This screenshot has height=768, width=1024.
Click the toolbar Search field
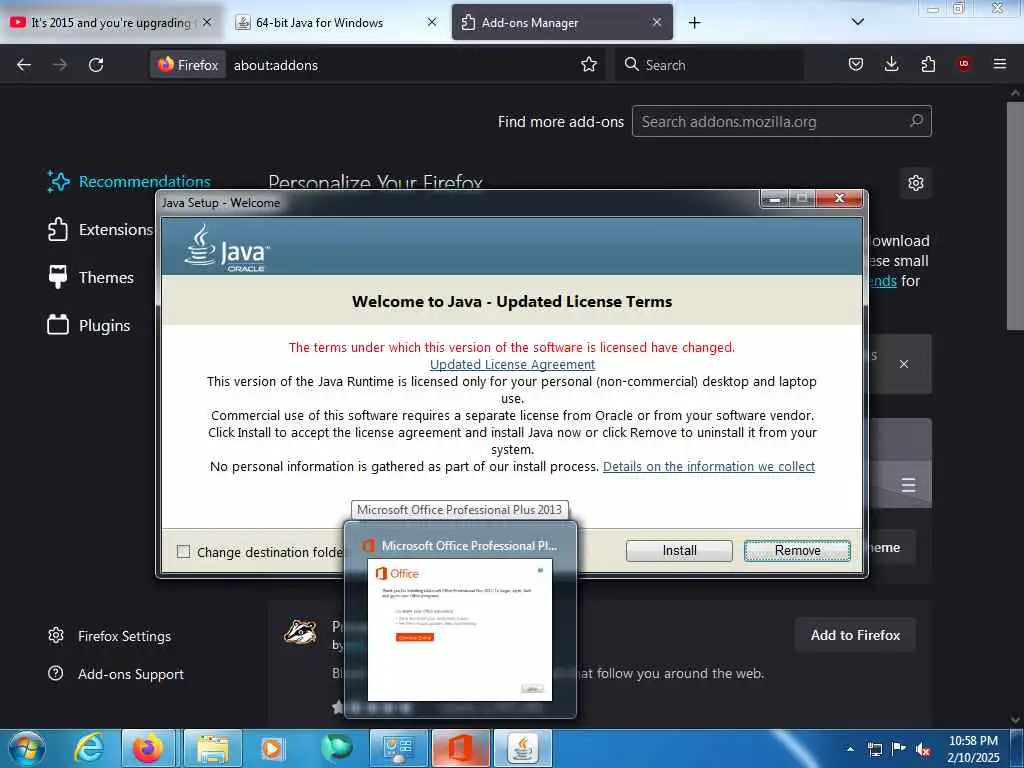pos(709,65)
